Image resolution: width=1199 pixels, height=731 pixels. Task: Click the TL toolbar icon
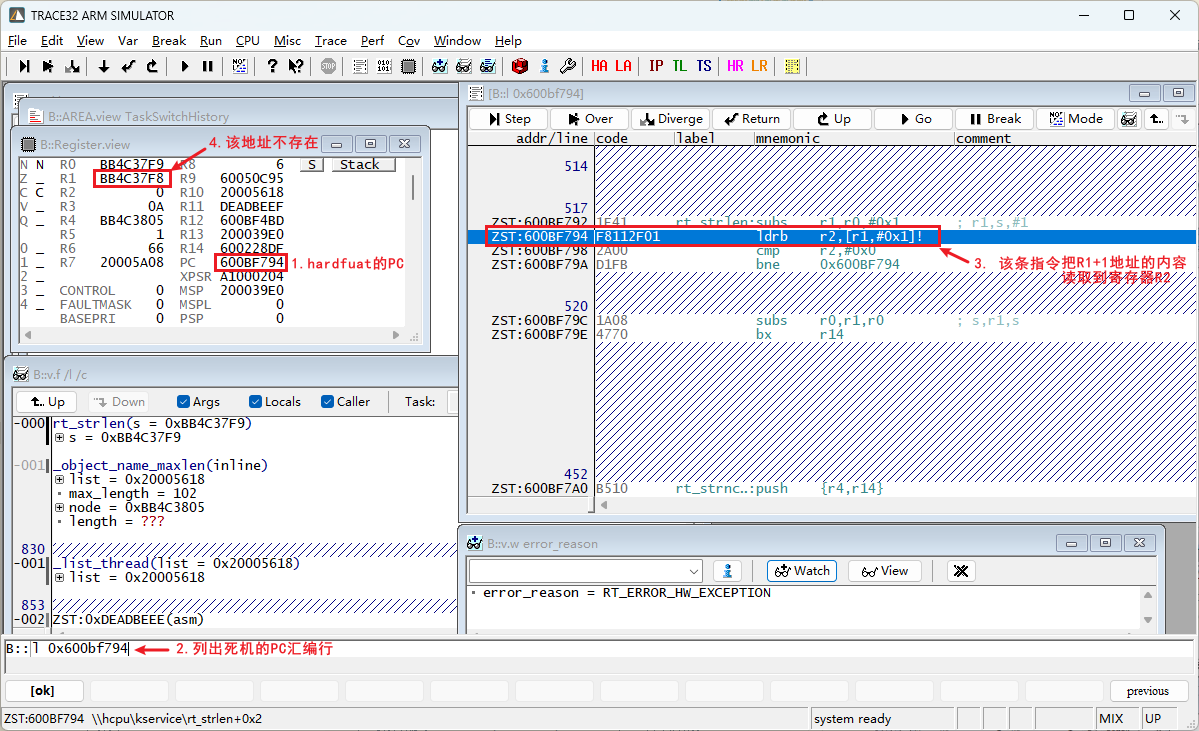pos(680,67)
